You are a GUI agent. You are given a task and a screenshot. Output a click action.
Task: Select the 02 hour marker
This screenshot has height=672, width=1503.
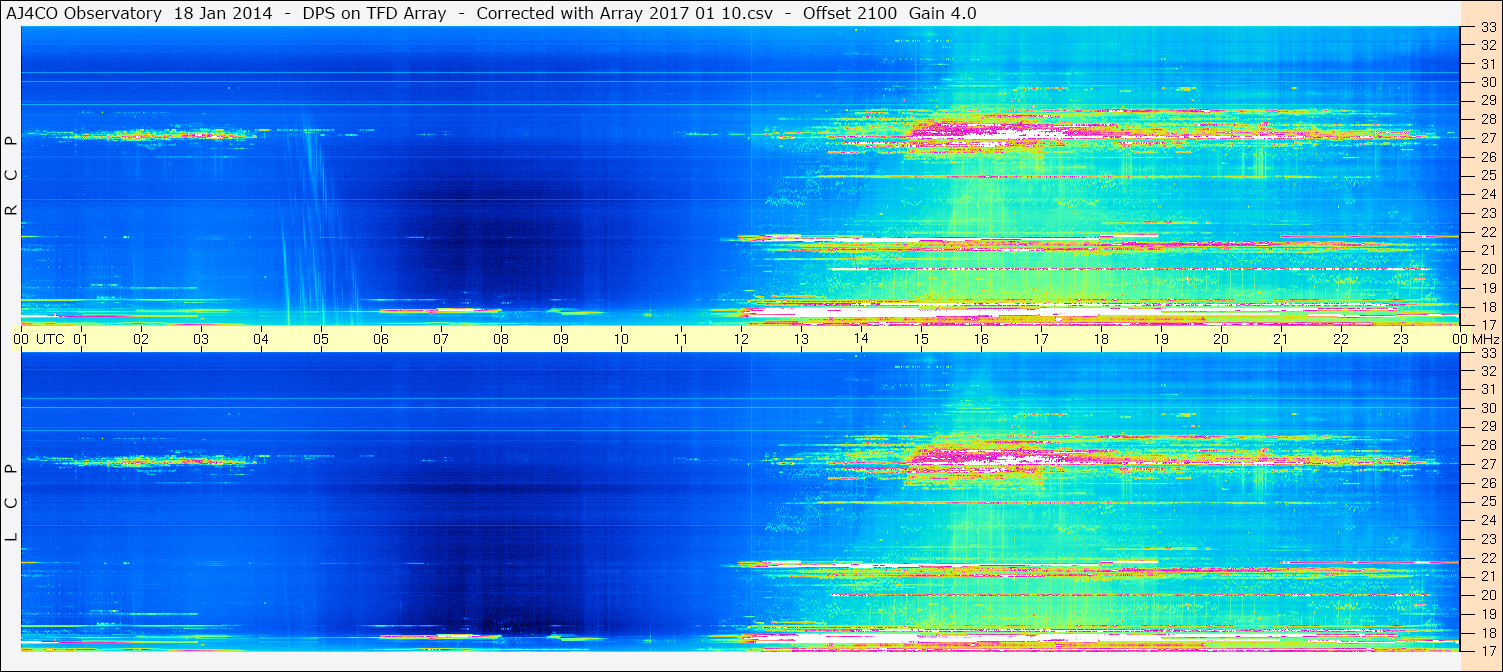point(141,339)
